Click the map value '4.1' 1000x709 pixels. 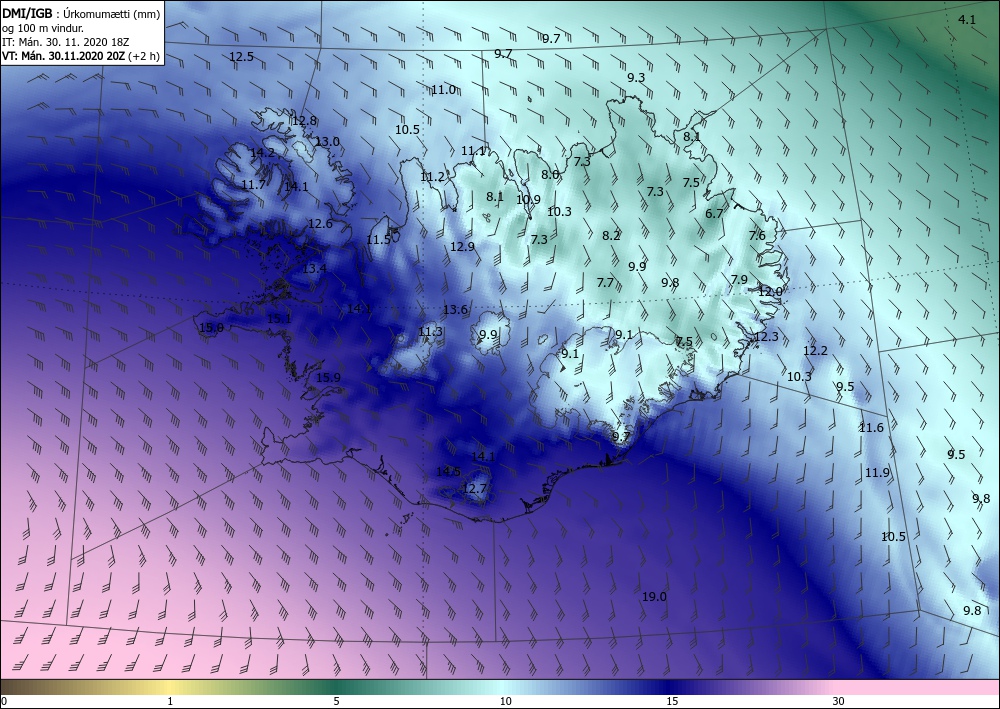tap(967, 20)
